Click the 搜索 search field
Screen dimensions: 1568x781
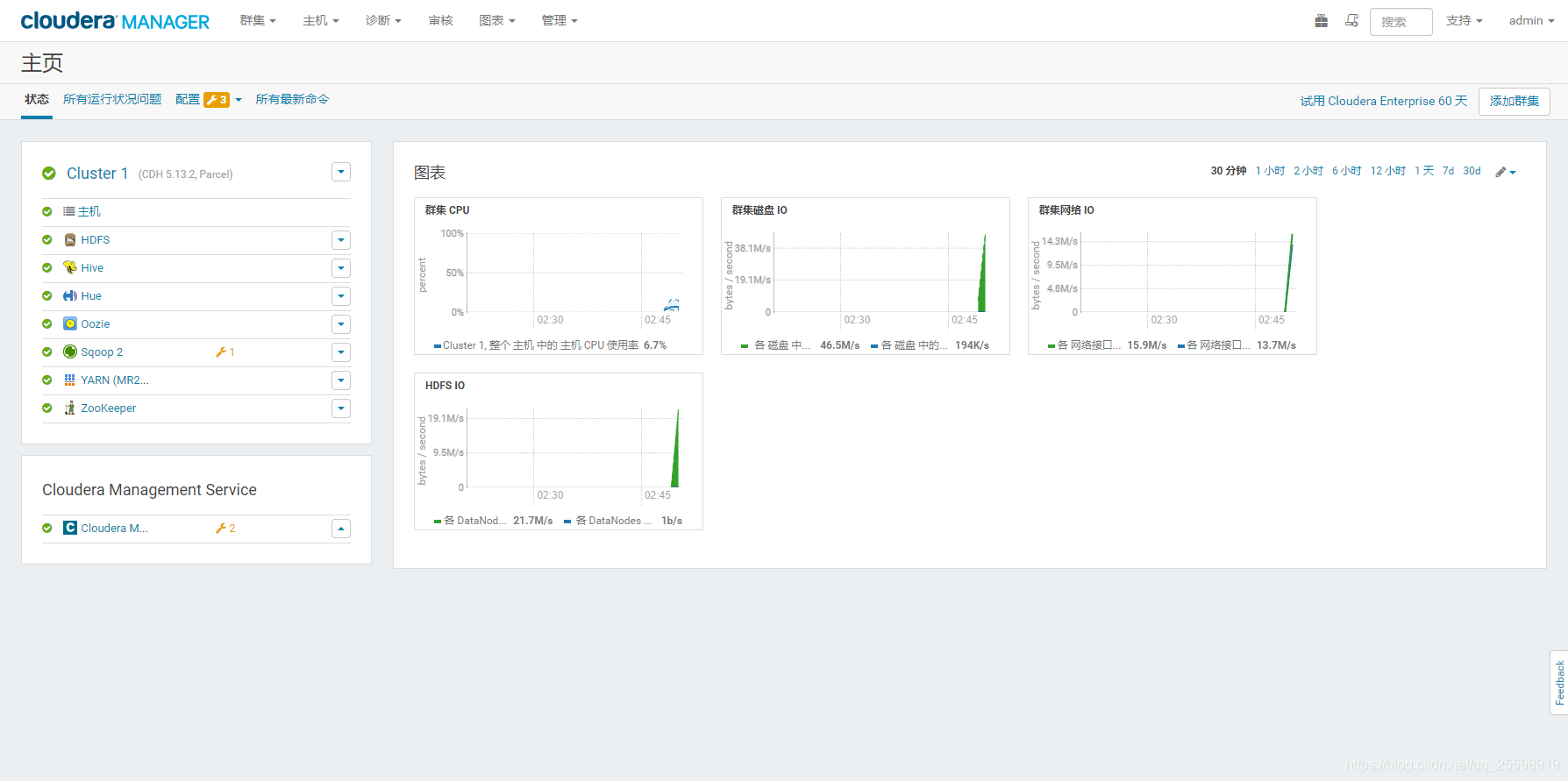1401,21
